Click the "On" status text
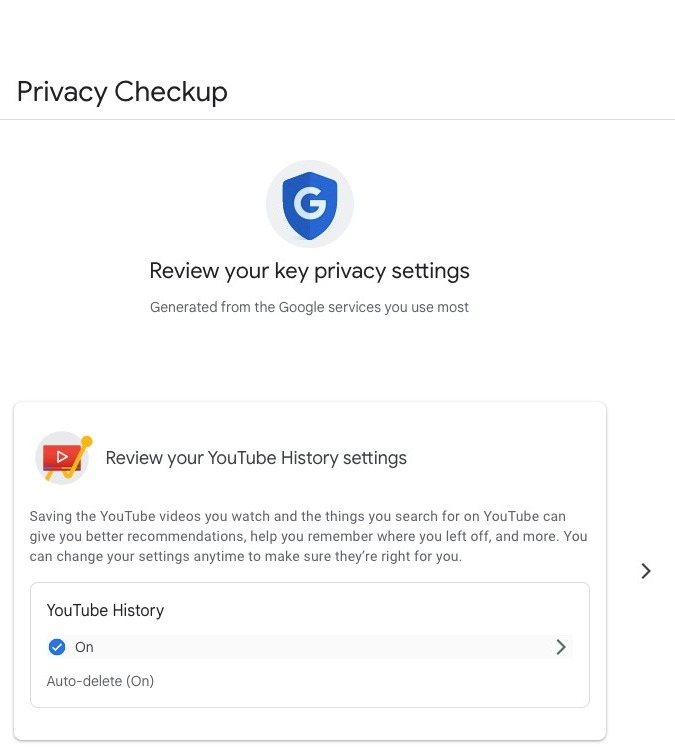 84,647
